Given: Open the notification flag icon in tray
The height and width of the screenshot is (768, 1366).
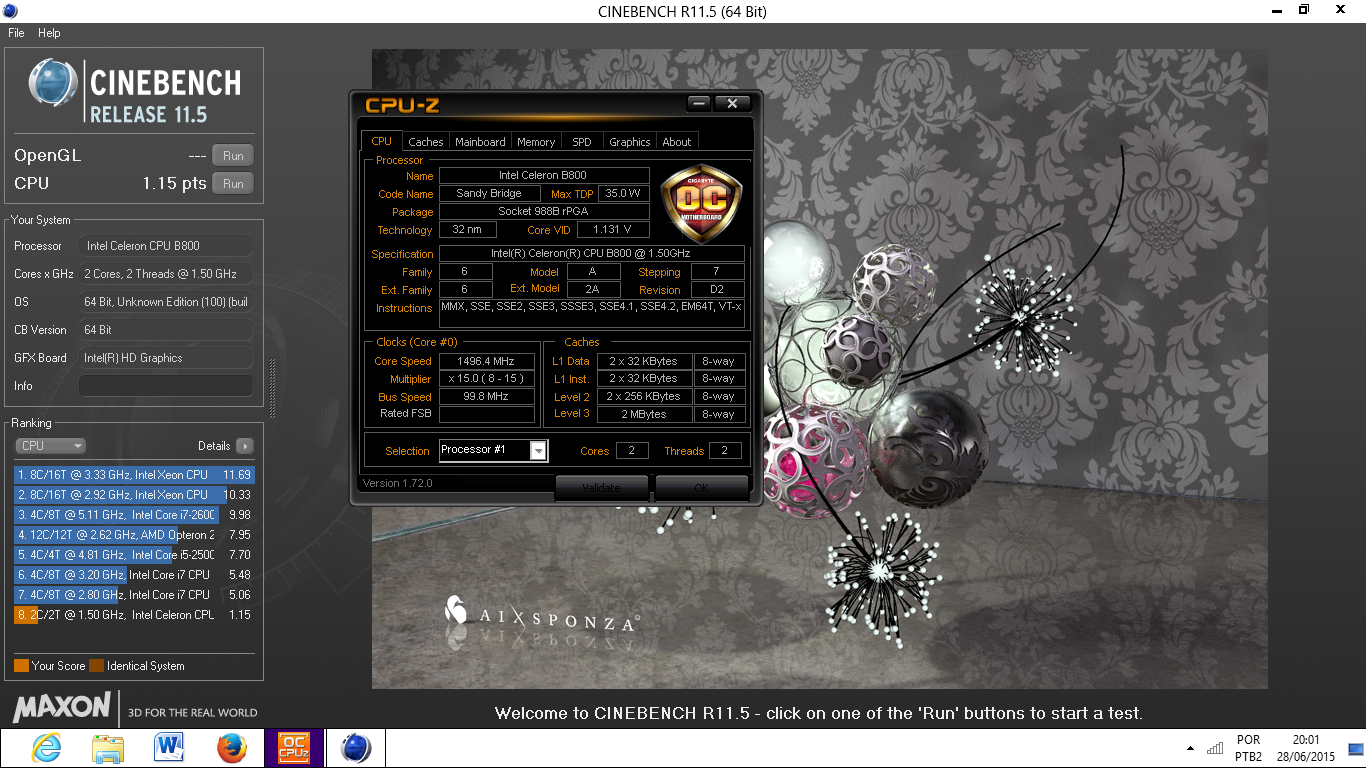Looking at the screenshot, I should click(1355, 748).
